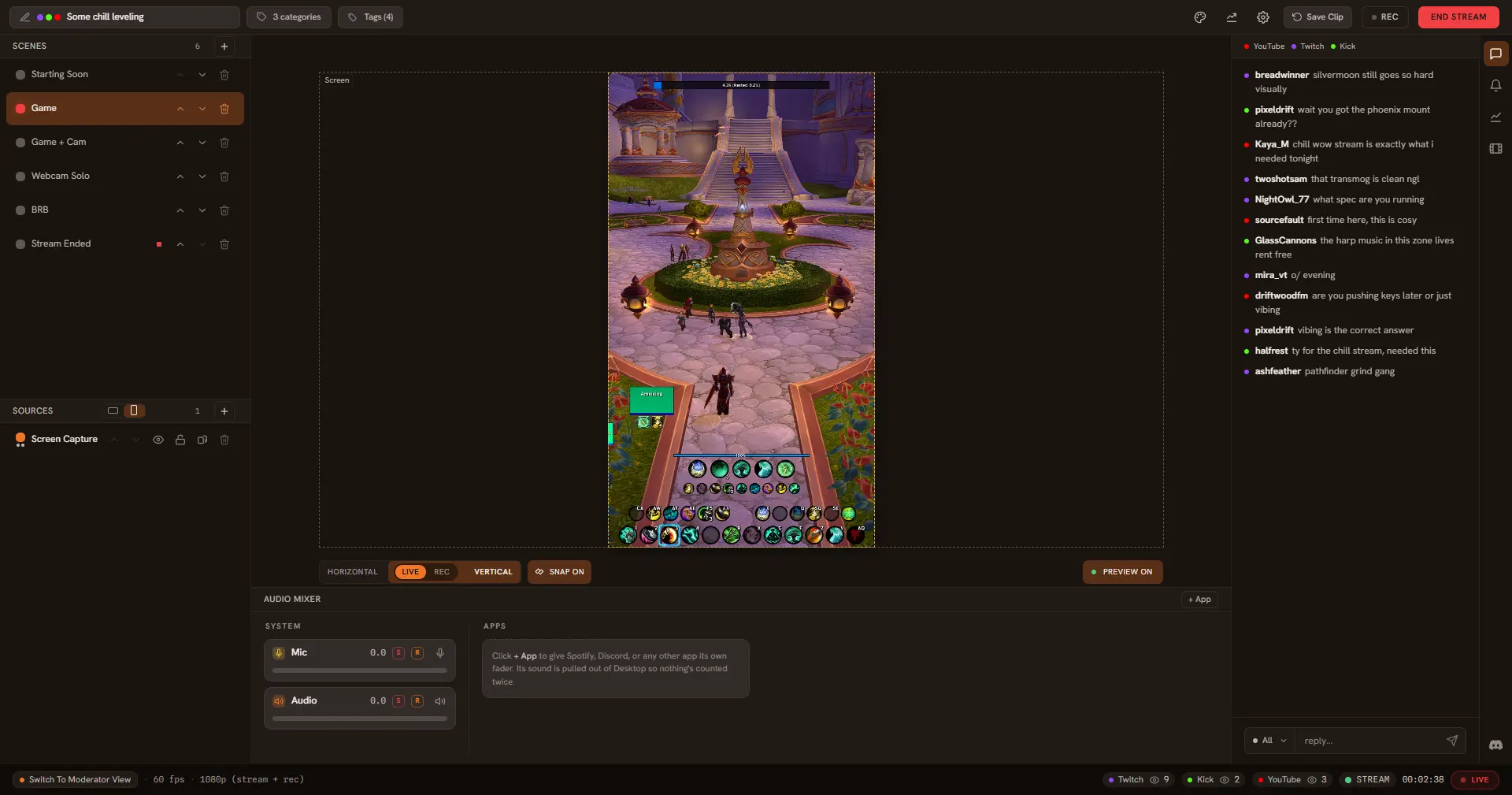Toggle Screen Capture source visibility
Viewport: 1512px width, 795px height.
click(158, 440)
